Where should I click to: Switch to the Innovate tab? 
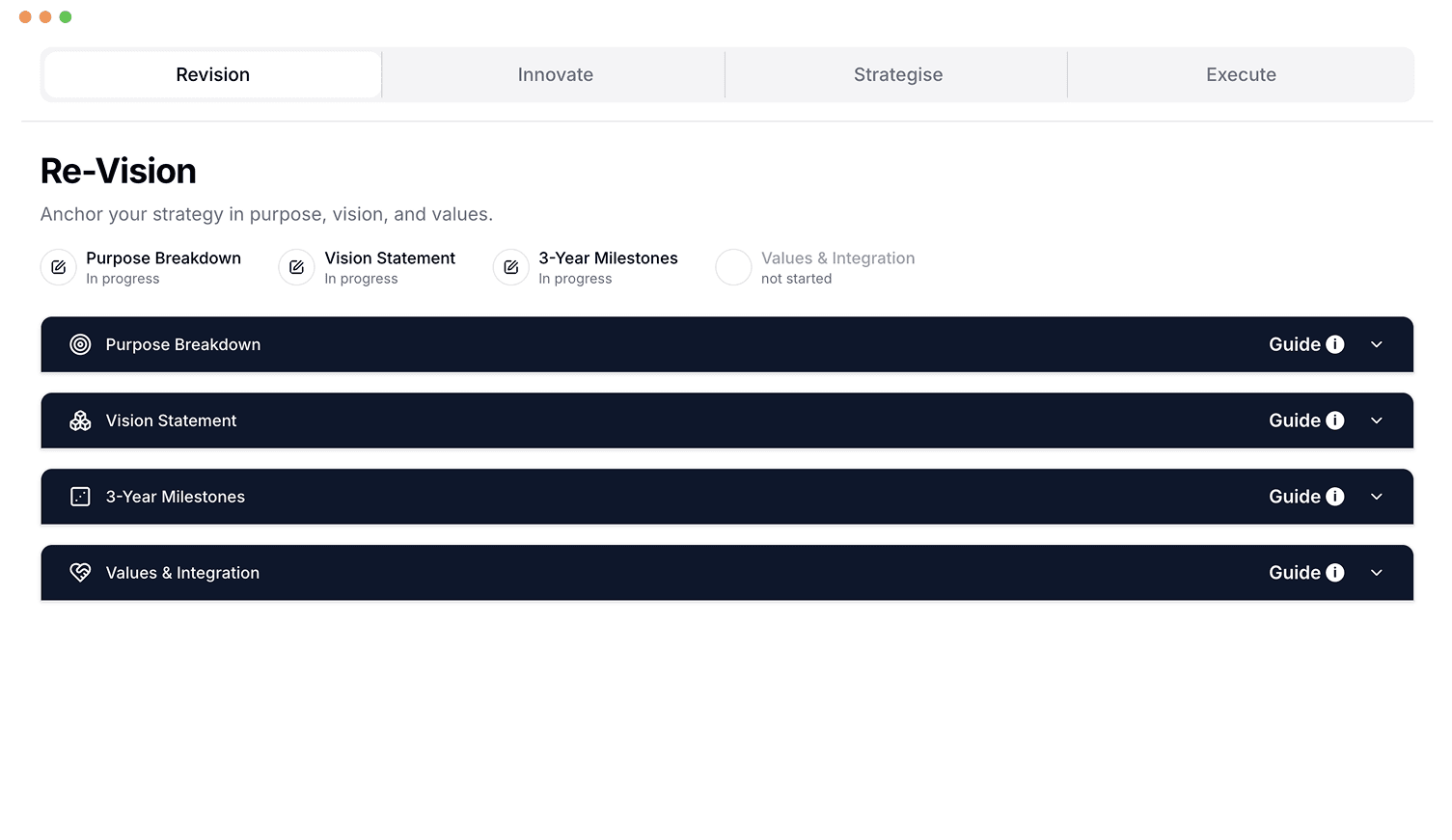pos(555,74)
